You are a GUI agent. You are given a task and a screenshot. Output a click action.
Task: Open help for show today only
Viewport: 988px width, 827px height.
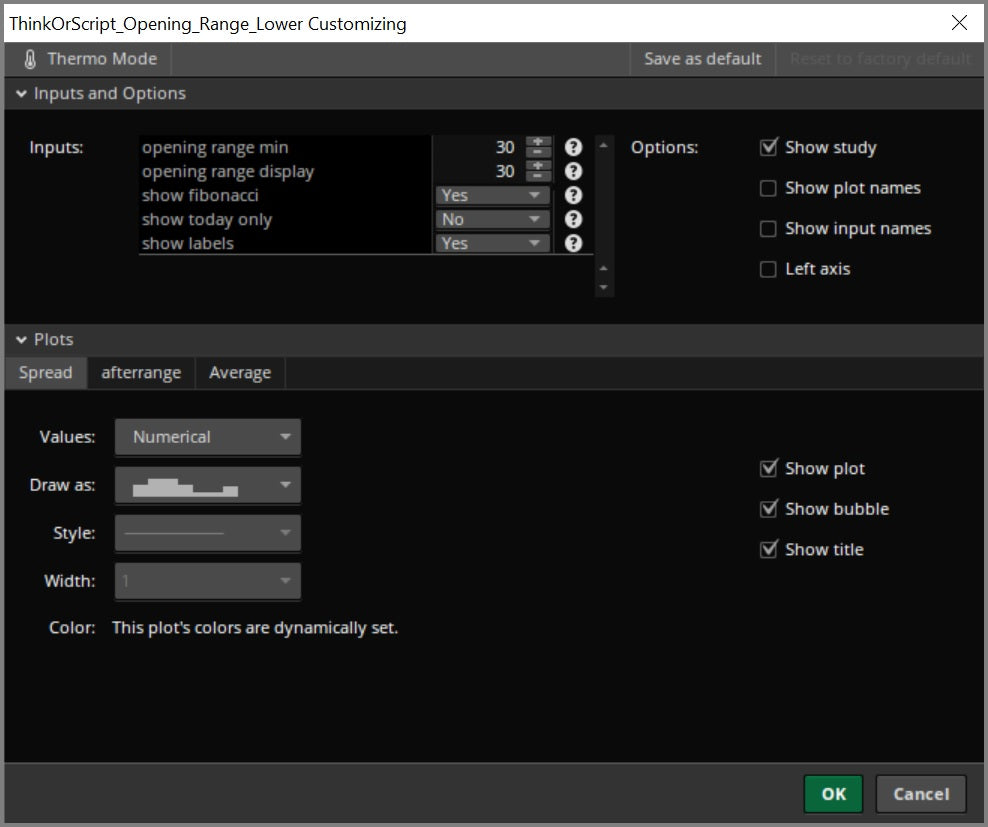573,219
